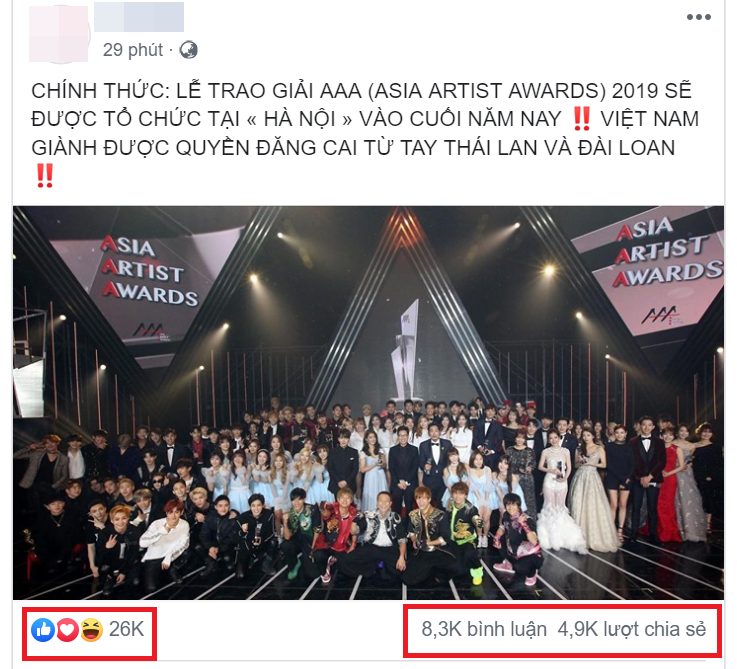Open the "8,3K bình luận" comments
737x669 pixels.
(484, 629)
